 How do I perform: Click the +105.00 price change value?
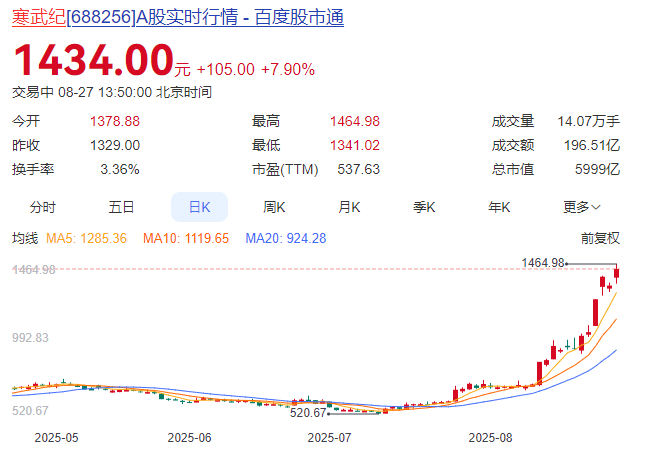pyautogui.click(x=226, y=69)
